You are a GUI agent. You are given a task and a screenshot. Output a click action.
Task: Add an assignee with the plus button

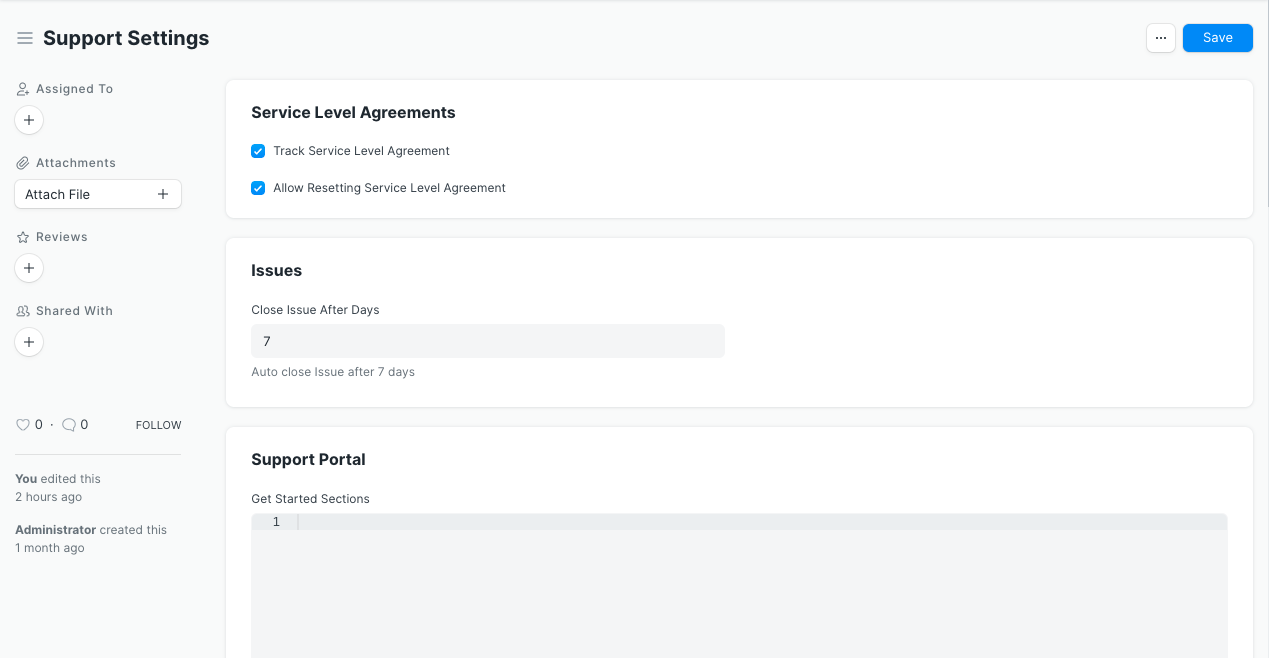point(29,120)
